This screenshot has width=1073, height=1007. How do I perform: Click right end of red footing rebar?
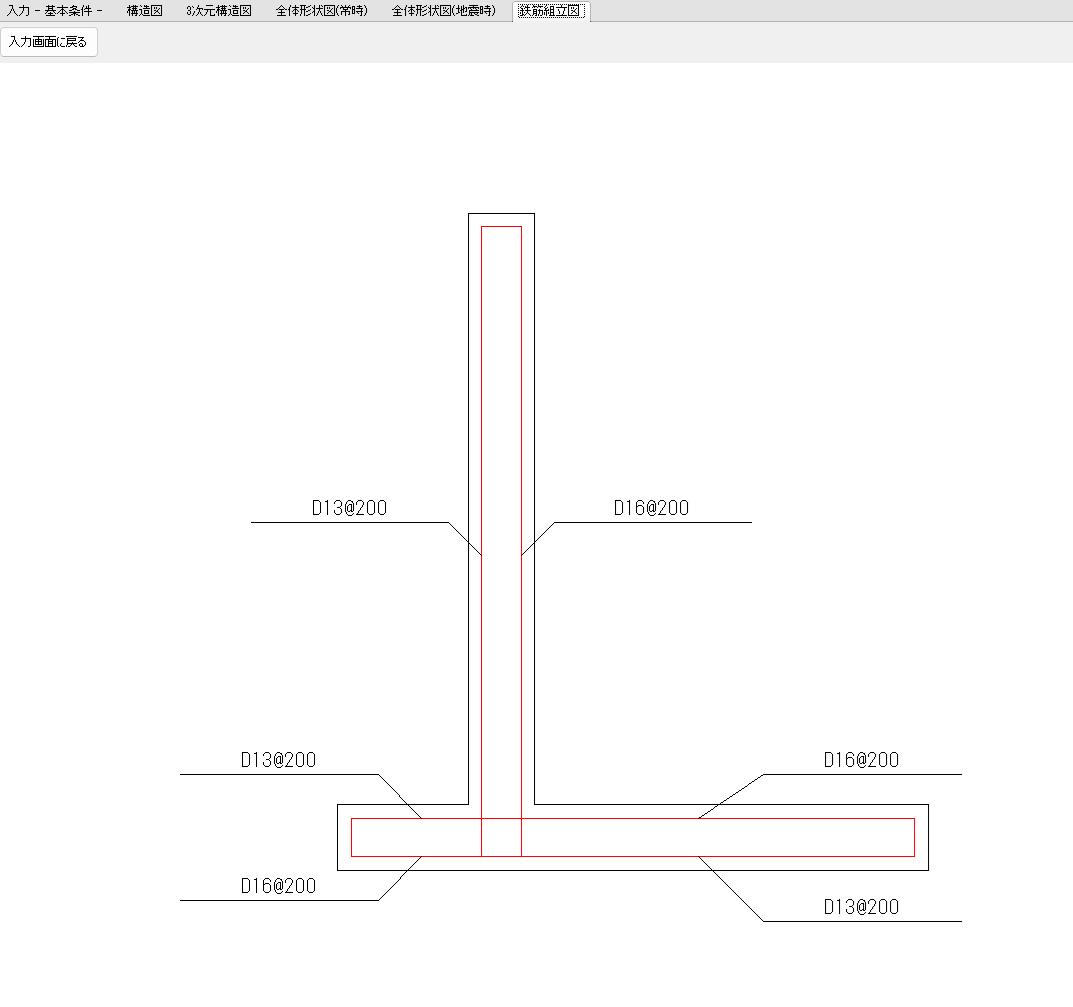coord(915,837)
